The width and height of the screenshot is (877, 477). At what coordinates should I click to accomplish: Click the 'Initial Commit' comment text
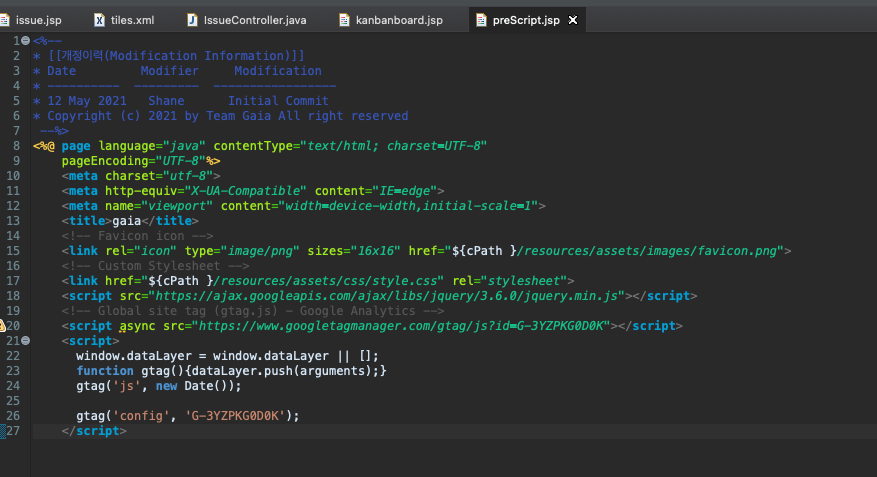tap(278, 101)
